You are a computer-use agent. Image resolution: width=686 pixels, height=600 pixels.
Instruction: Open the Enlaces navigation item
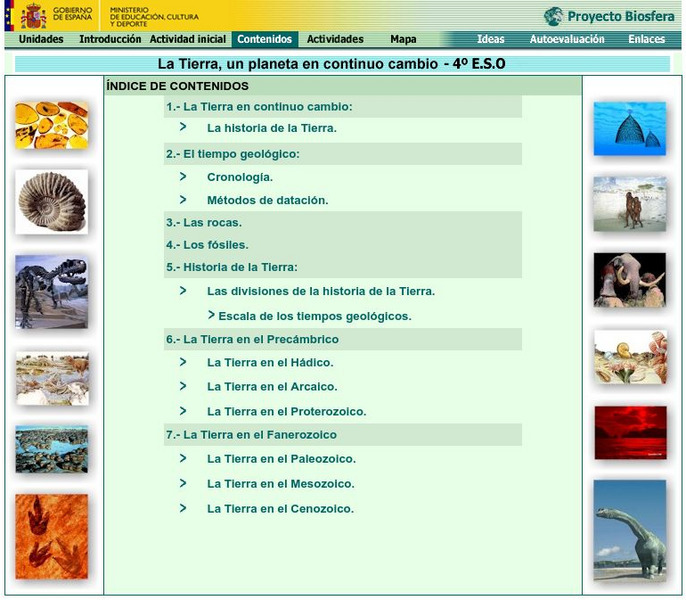pyautogui.click(x=647, y=39)
